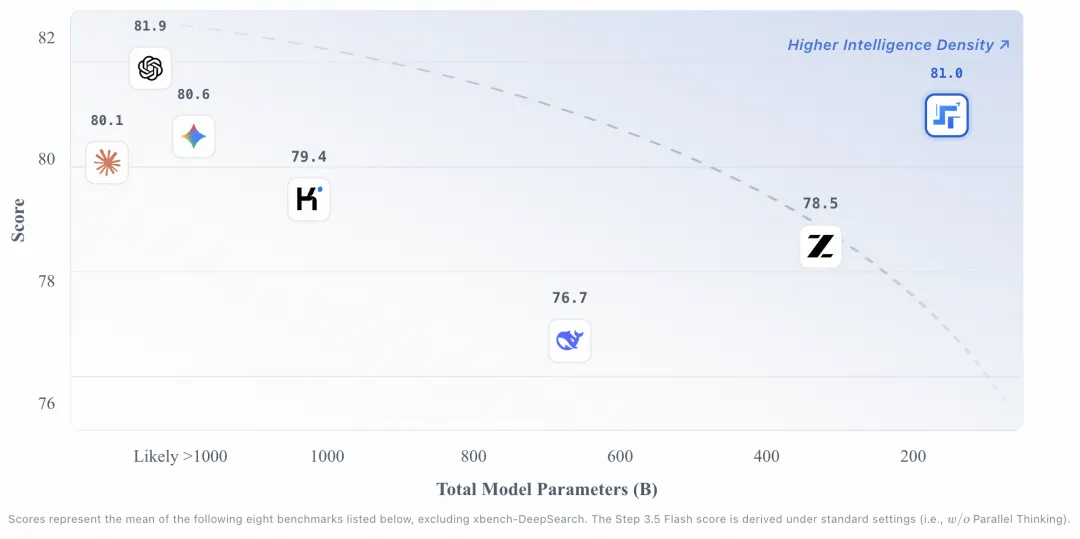Click the 78.5 score label
Image resolution: width=1080 pixels, height=539 pixels.
(x=820, y=203)
